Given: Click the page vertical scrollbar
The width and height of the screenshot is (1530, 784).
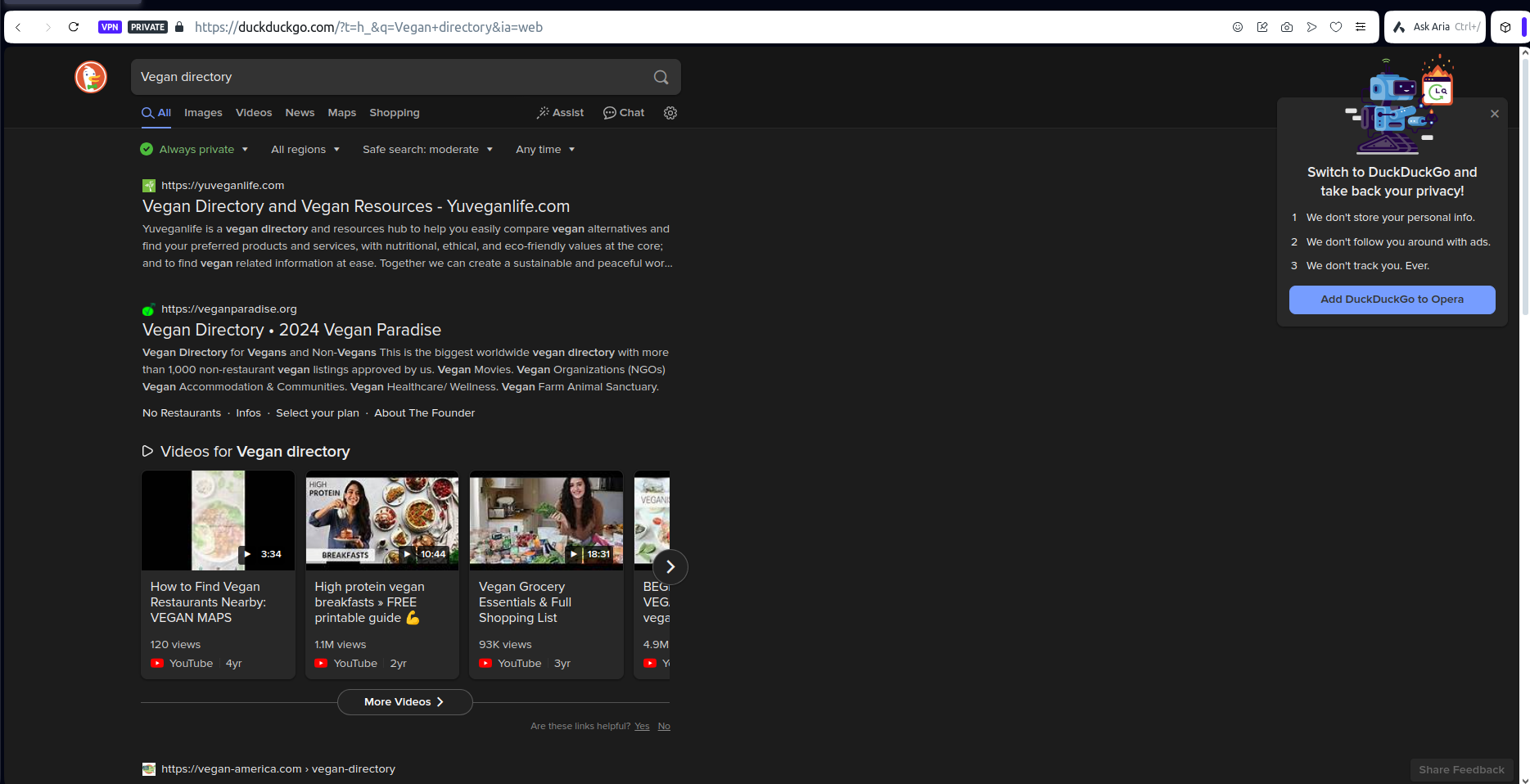Looking at the screenshot, I should click(x=1524, y=188).
